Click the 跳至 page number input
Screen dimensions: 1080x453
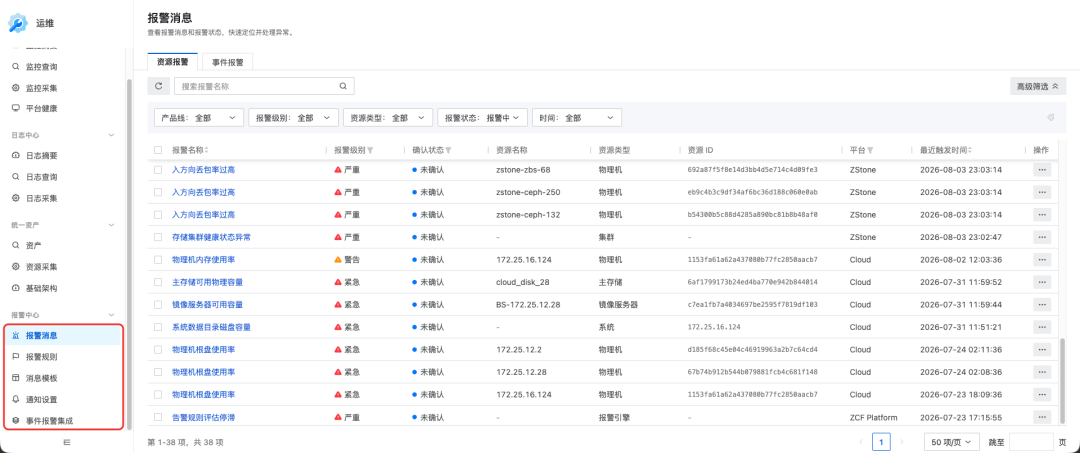[x=1031, y=441]
